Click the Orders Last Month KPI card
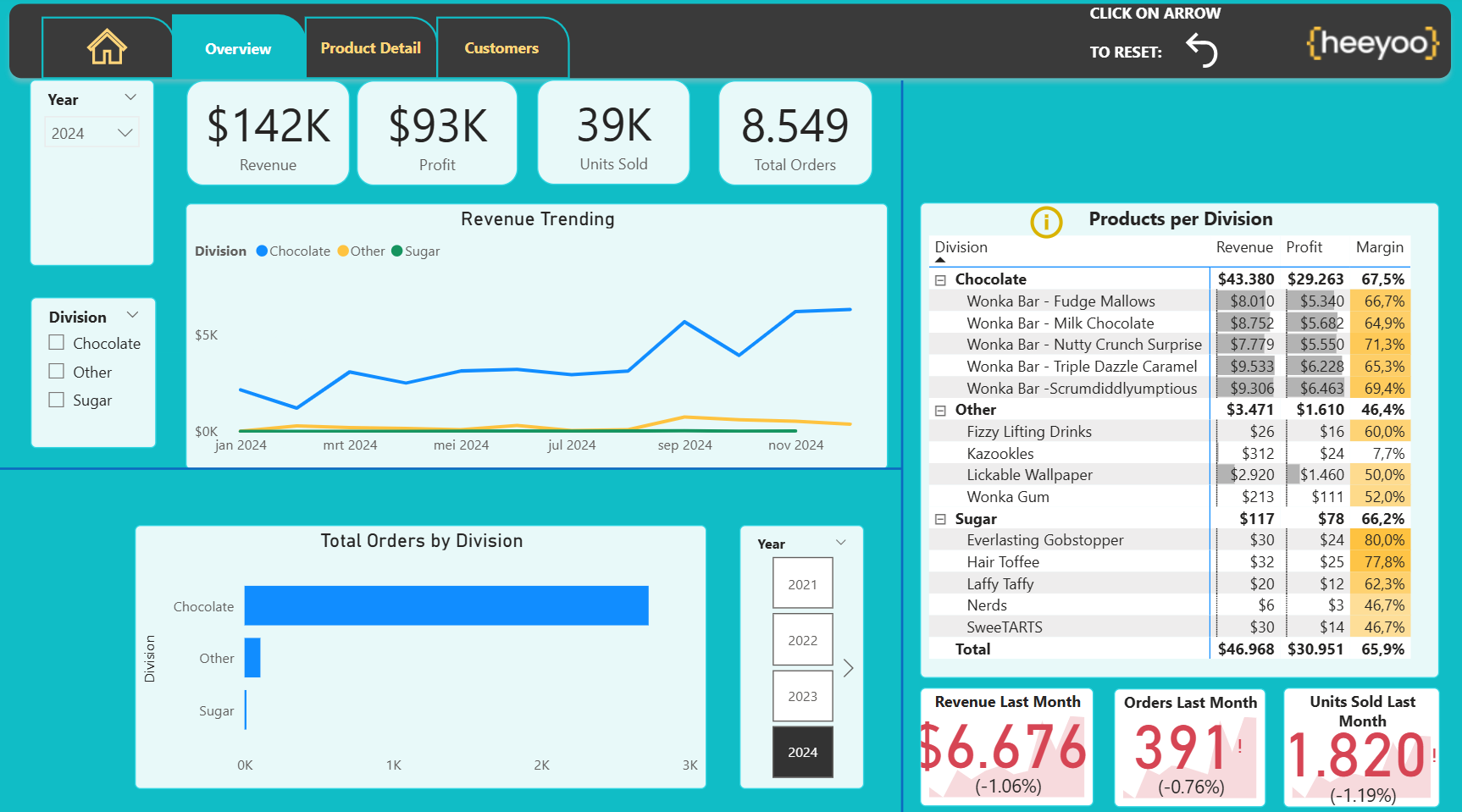The height and width of the screenshot is (812, 1462). point(1189,747)
